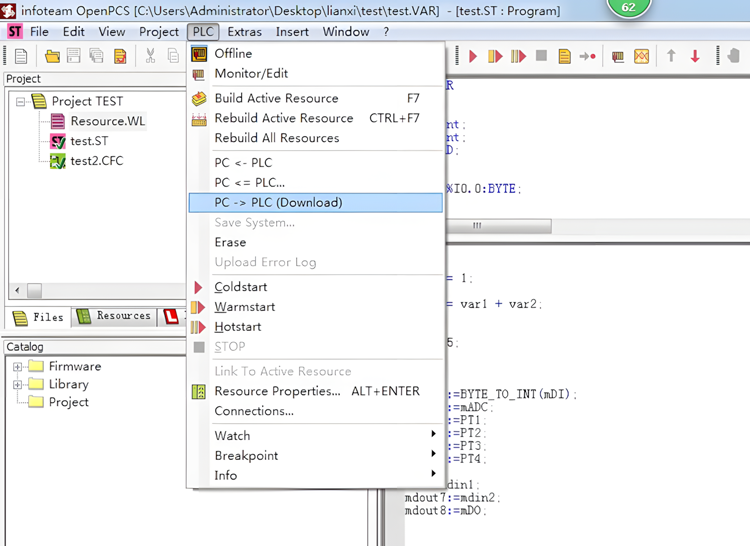The image size is (750, 546).
Task: Click the Cut scissors toolbar icon
Action: tap(150, 56)
